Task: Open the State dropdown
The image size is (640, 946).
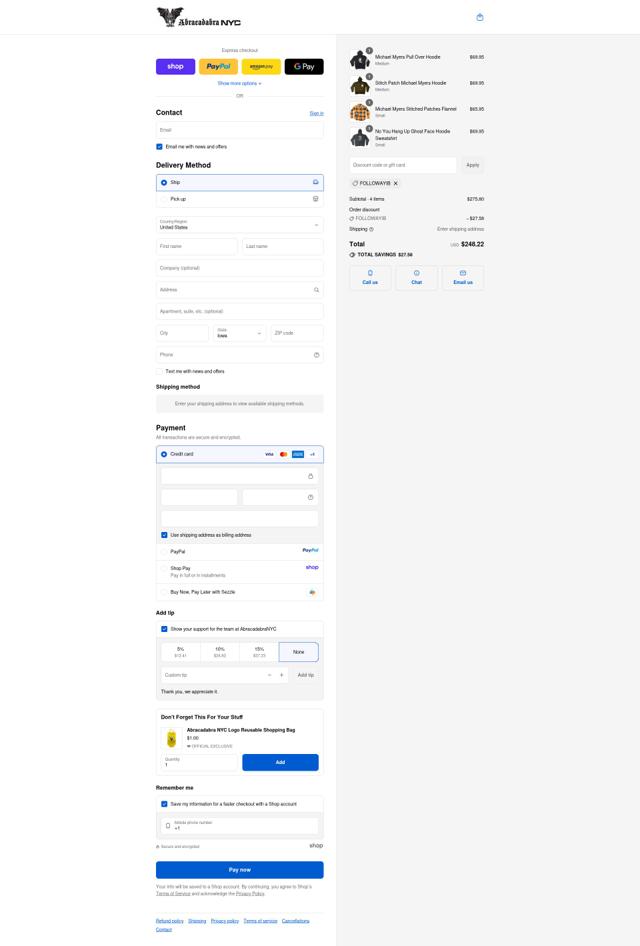Action: click(239, 333)
